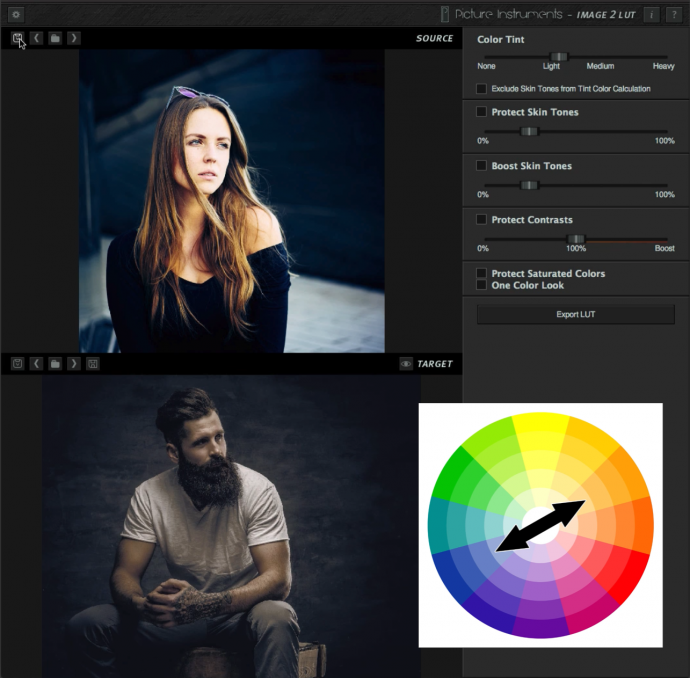
Task: Click the Boost Skin Tones slider handle
Action: (529, 185)
